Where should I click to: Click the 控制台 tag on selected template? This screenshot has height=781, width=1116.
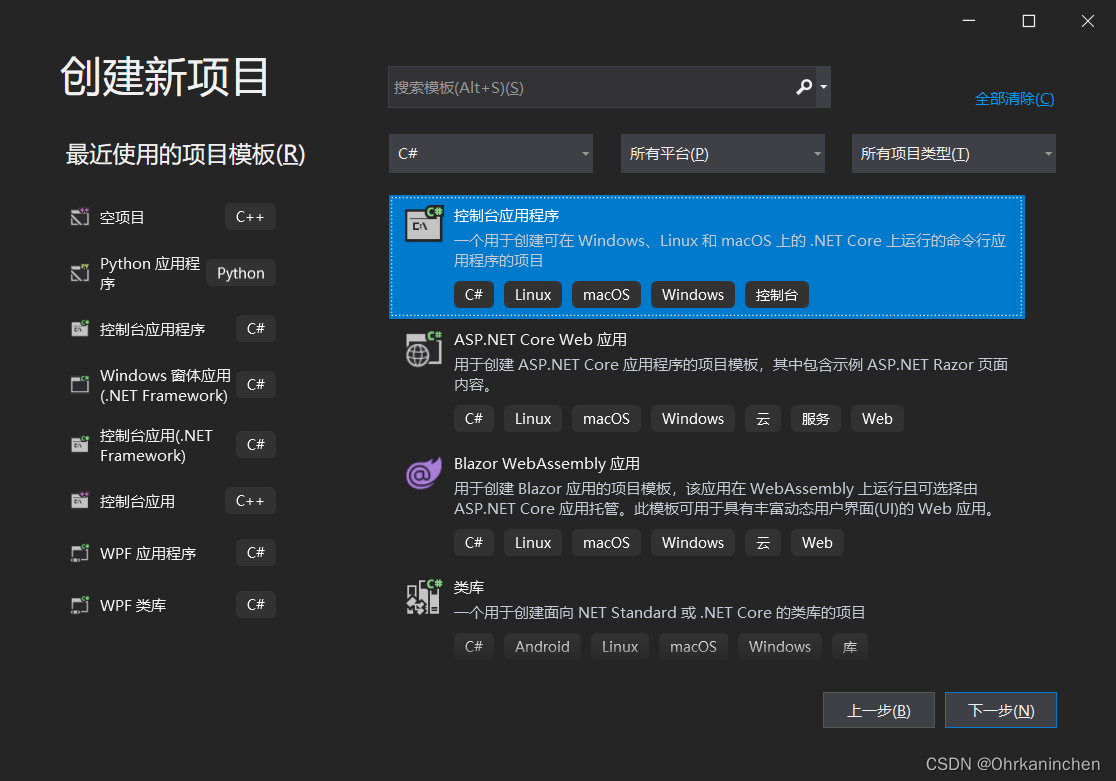pyautogui.click(x=777, y=295)
